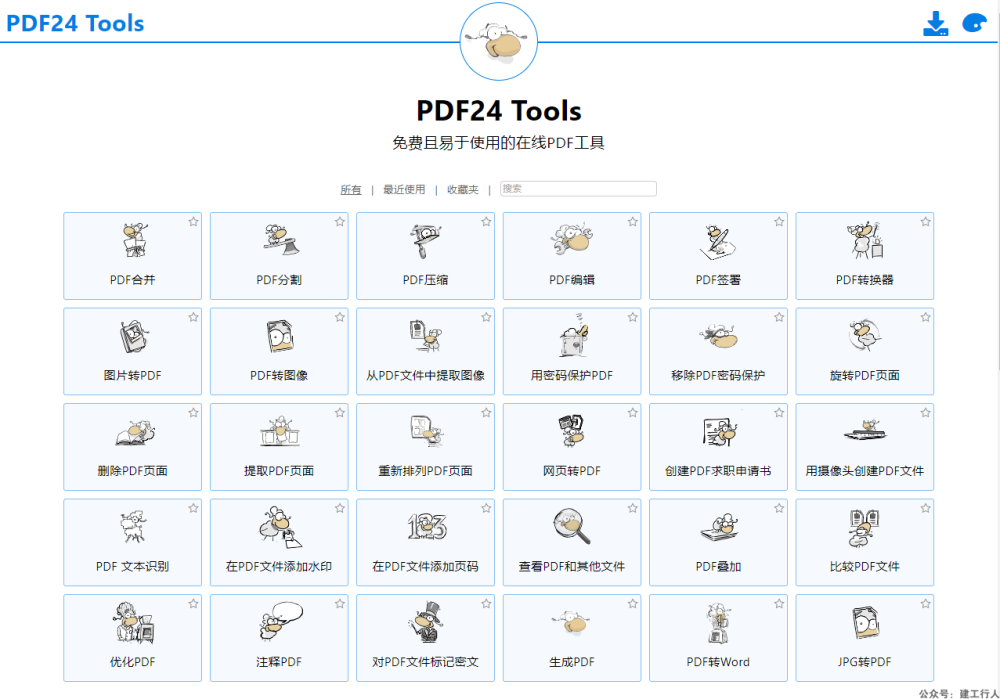Screen dimensions: 1000x699
Task: Select the 删除PDF页面 tool icon
Action: 135,433
